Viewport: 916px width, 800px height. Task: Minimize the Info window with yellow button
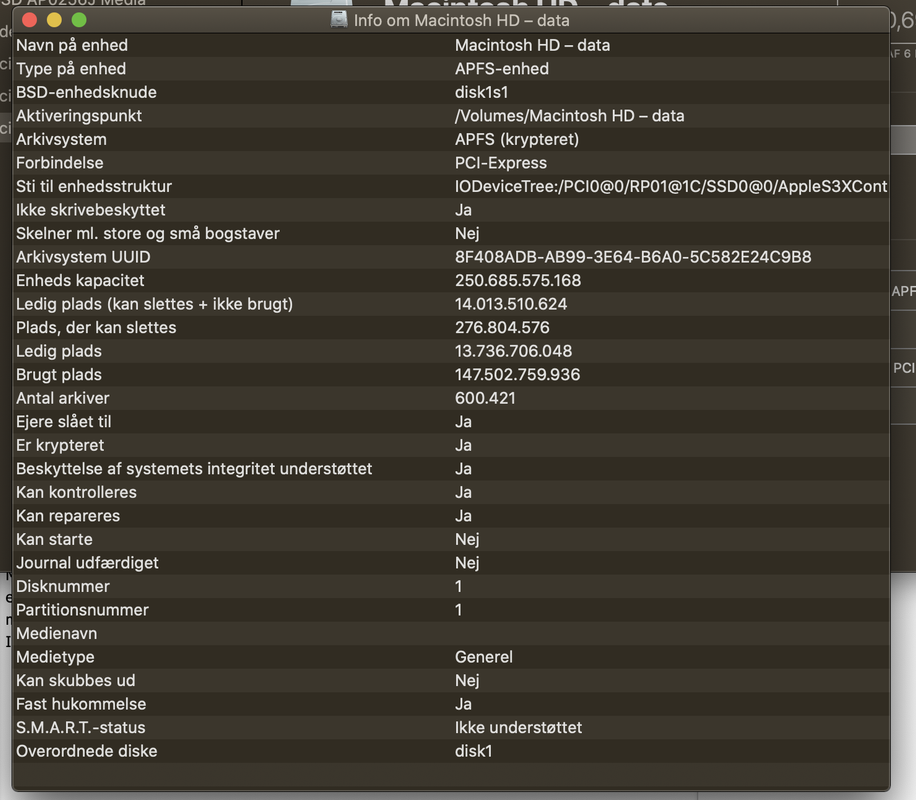pos(54,20)
